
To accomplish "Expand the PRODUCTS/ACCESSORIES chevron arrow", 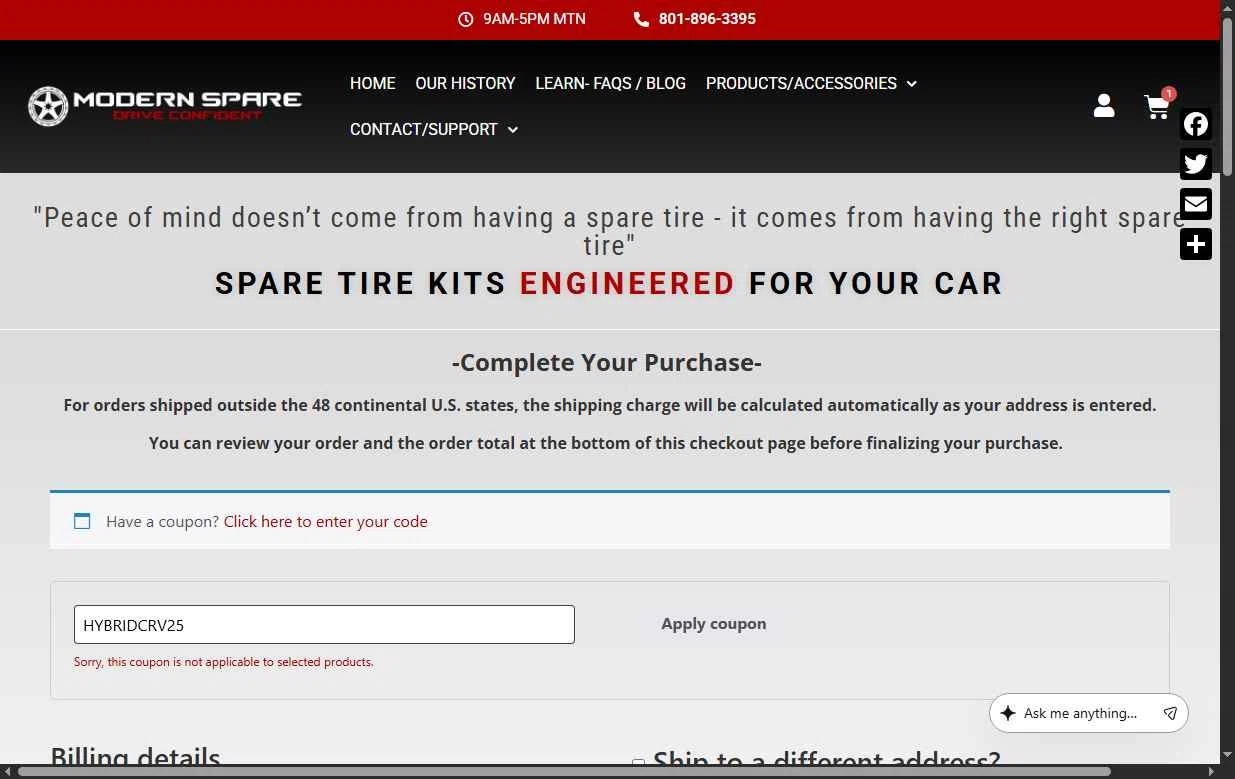I will point(911,84).
